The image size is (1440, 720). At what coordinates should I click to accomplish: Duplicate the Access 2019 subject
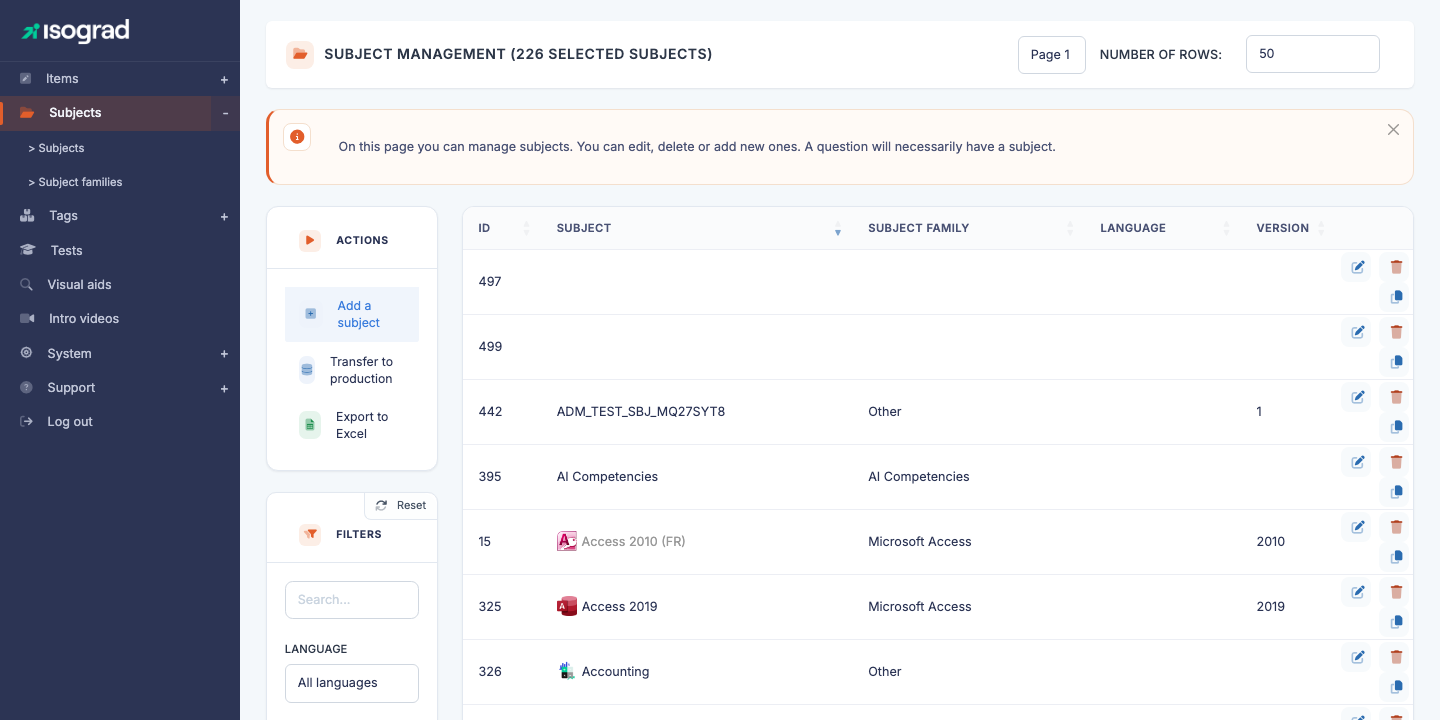pyautogui.click(x=1396, y=622)
